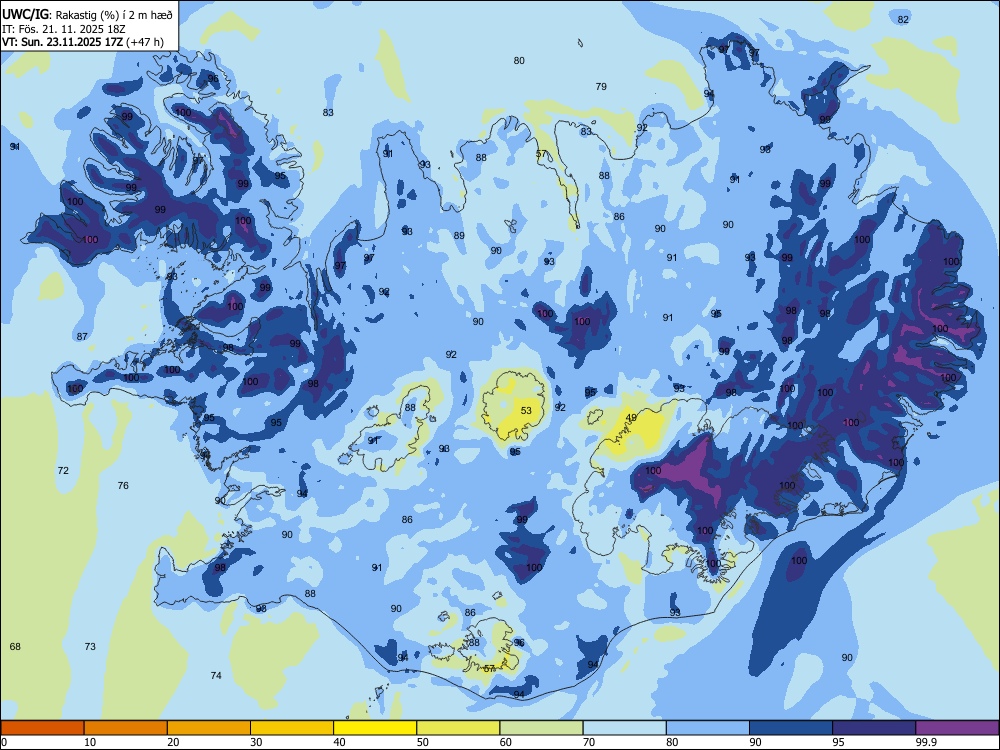Click the '72' value off the west coast
The width and height of the screenshot is (1000, 750).
coord(63,471)
